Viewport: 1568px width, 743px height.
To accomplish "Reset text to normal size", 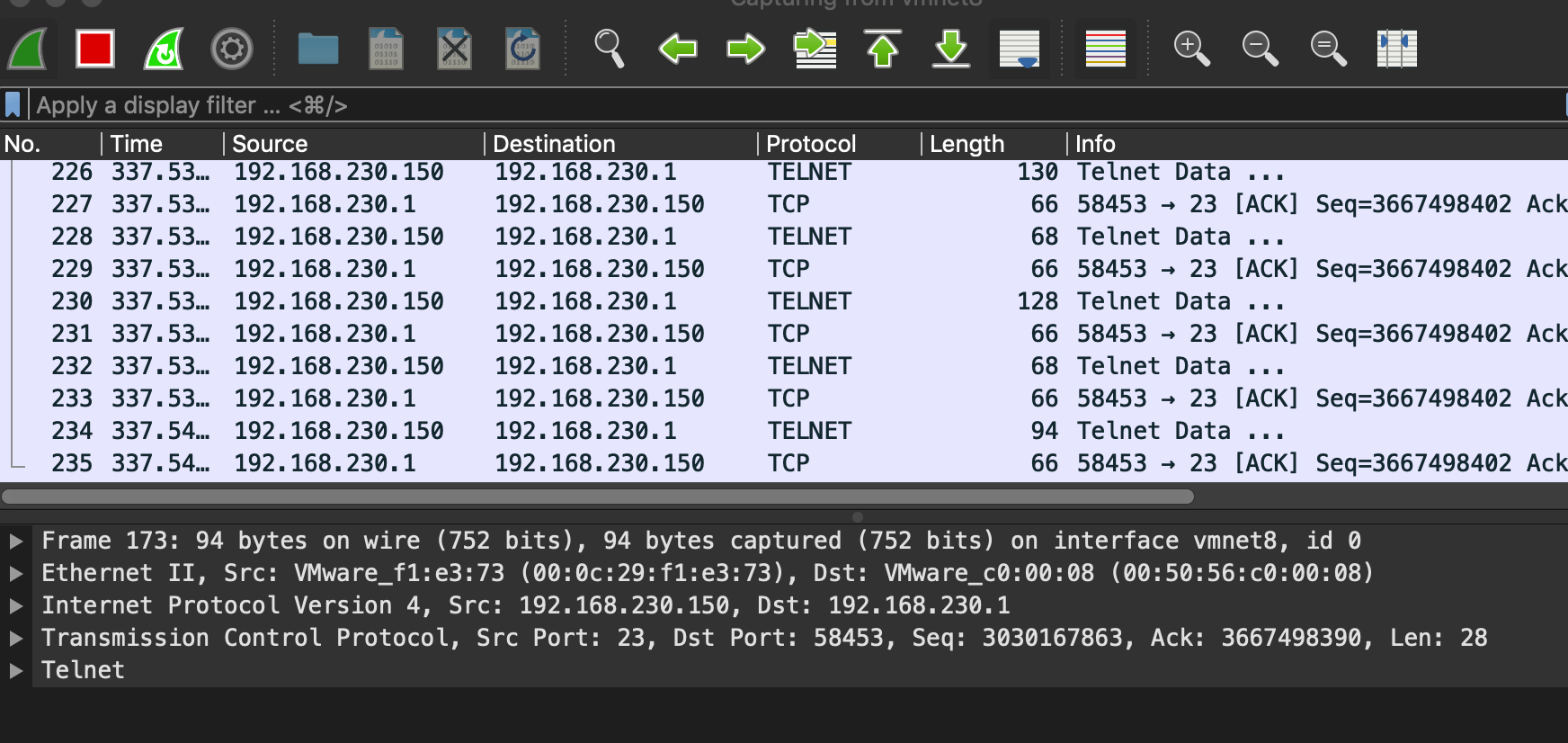I will tap(1329, 49).
